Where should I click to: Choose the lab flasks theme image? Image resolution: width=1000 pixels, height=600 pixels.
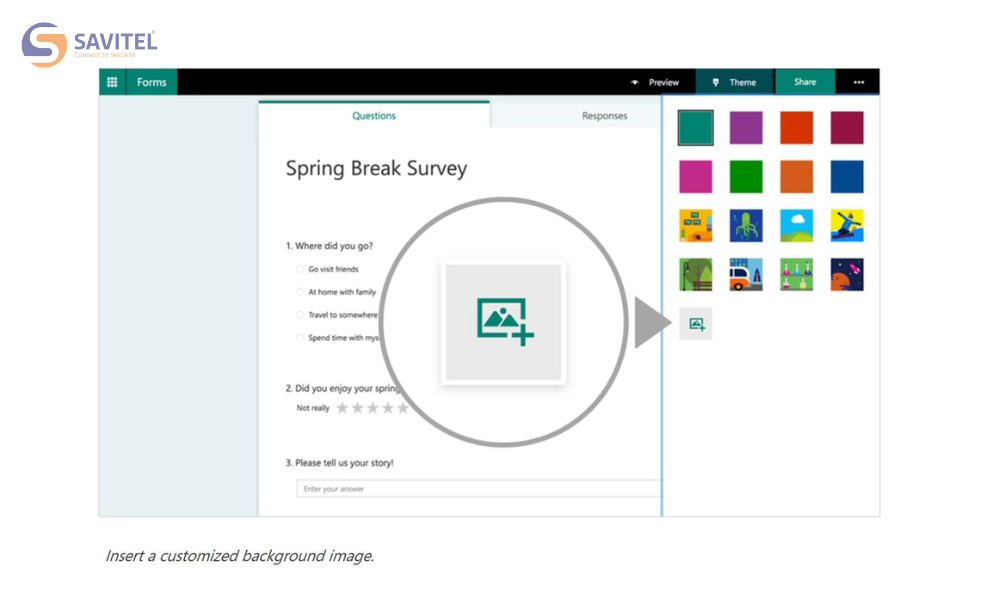[x=797, y=275]
